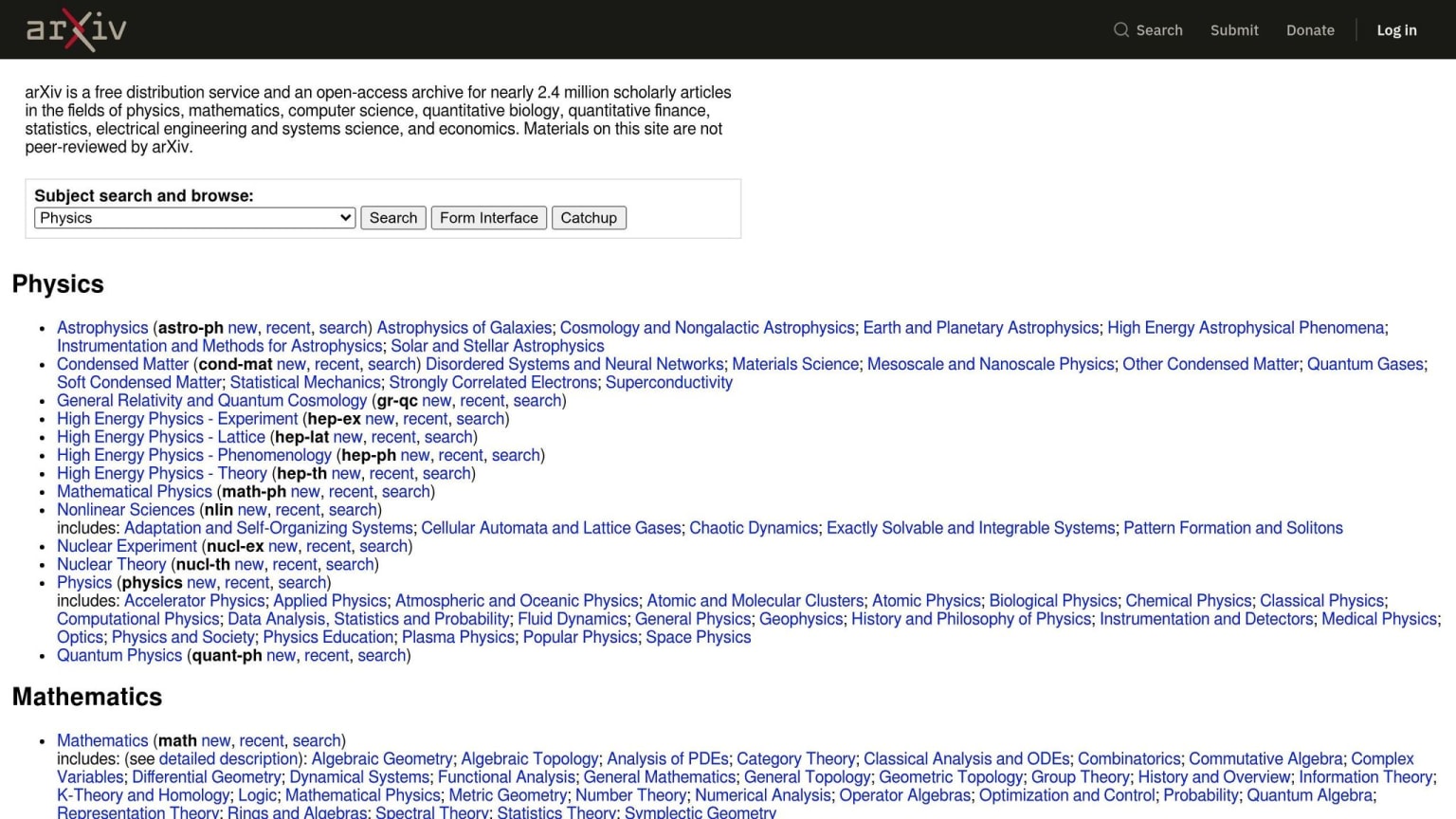Open Accelerator Physics category

click(x=194, y=601)
